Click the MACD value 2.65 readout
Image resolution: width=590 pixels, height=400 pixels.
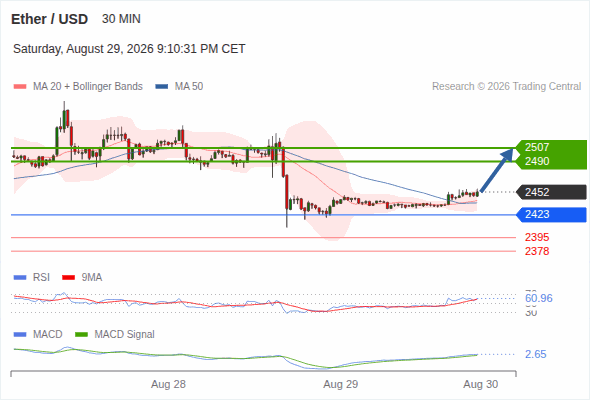point(535,354)
